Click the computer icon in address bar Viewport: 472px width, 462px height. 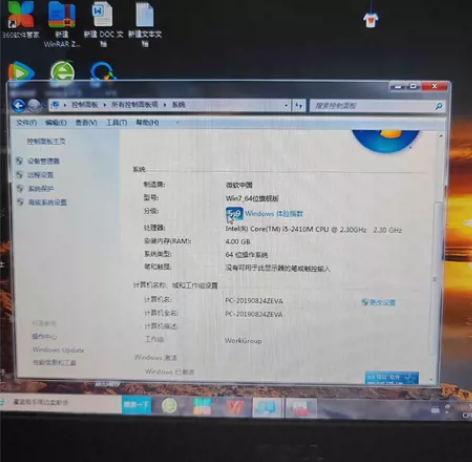click(55, 105)
